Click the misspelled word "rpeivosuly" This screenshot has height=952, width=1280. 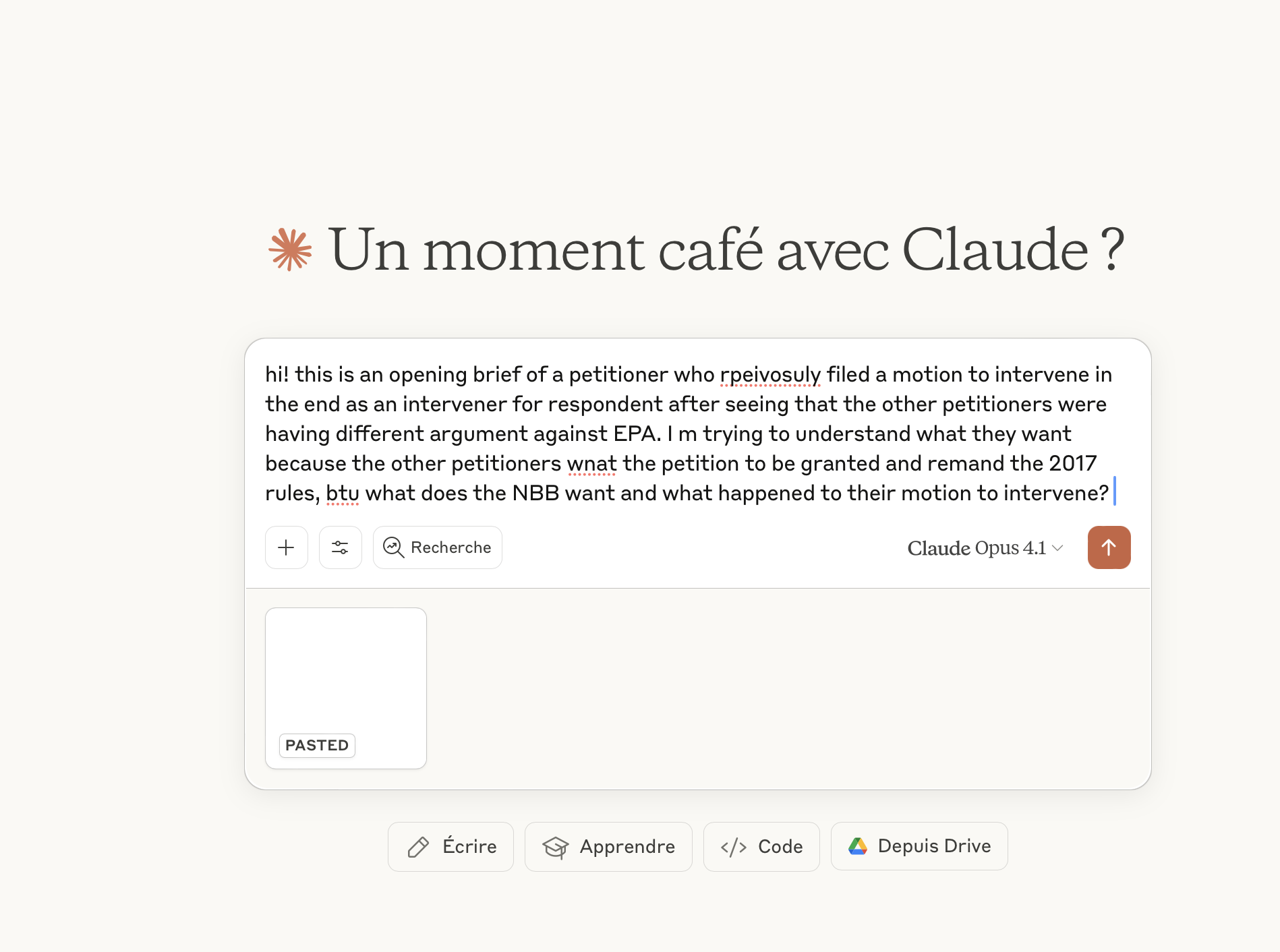770,375
